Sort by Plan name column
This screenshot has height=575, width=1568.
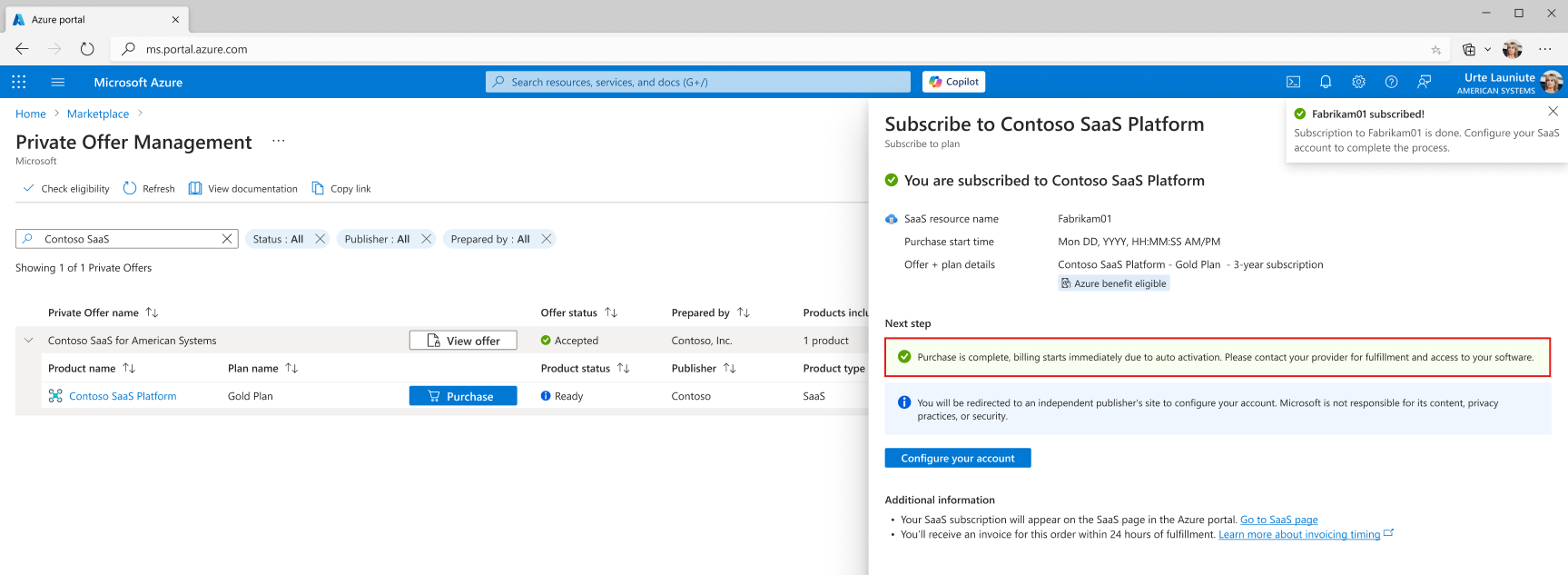(262, 368)
